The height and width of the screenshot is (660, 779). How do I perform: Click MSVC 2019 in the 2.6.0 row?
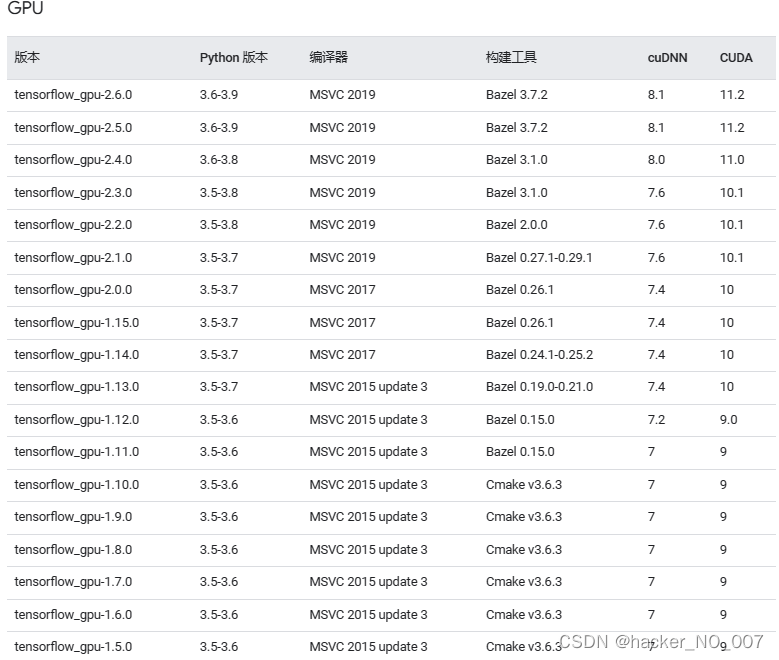[x=342, y=95]
